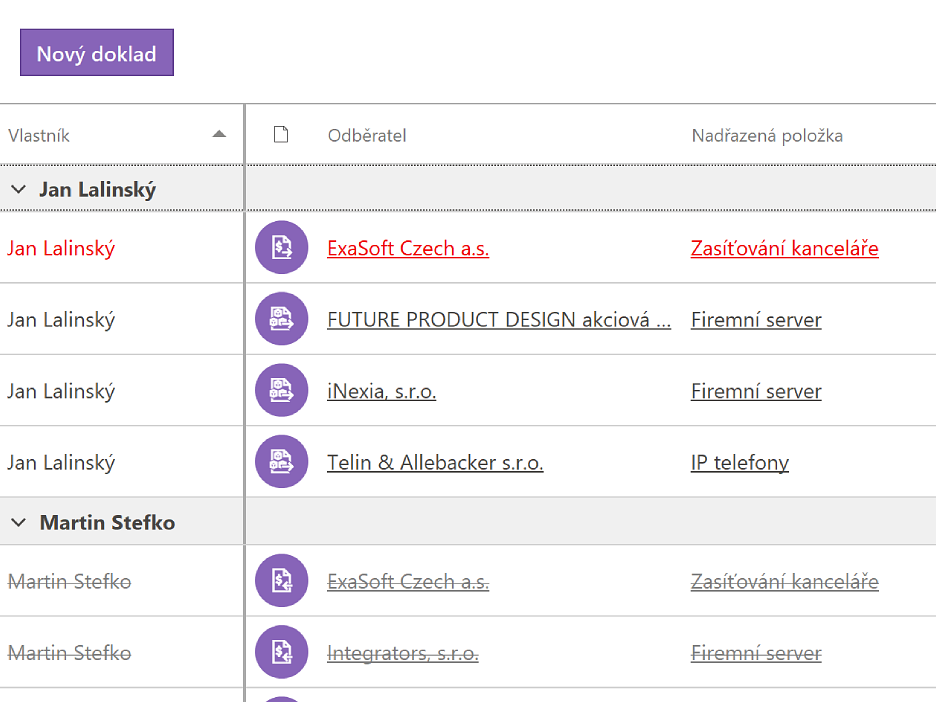Sort by the Vlastník column header

(39, 136)
